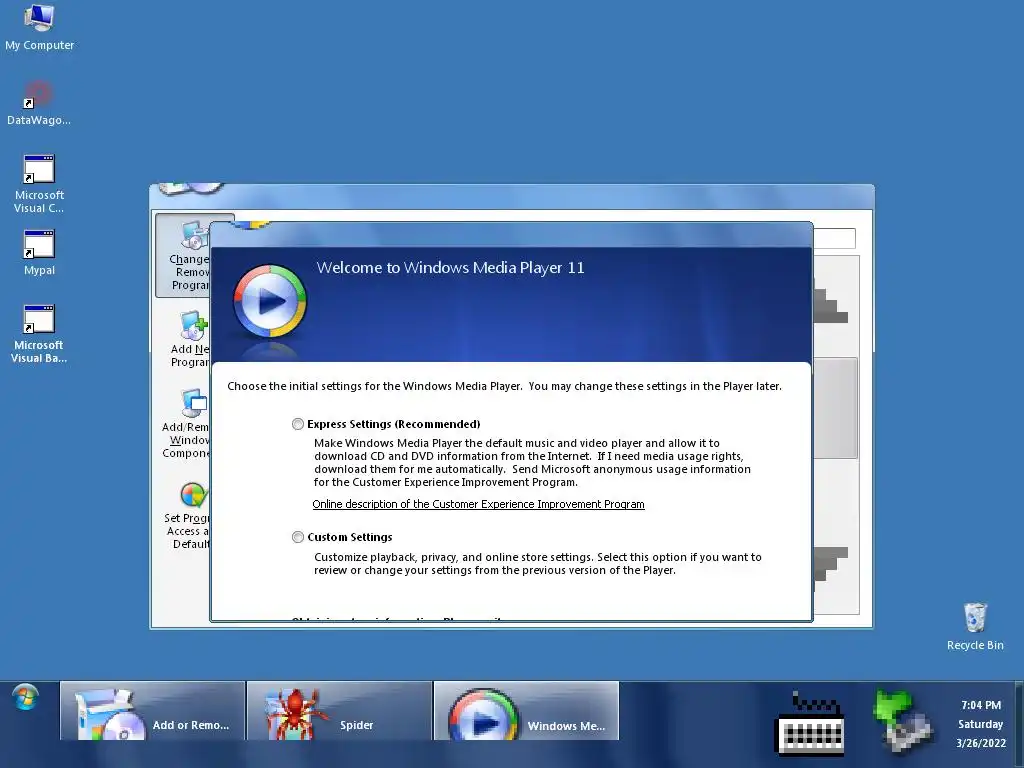Click the date 3/26/2022 in tray
Screen dimensions: 1024x768
tap(981, 743)
